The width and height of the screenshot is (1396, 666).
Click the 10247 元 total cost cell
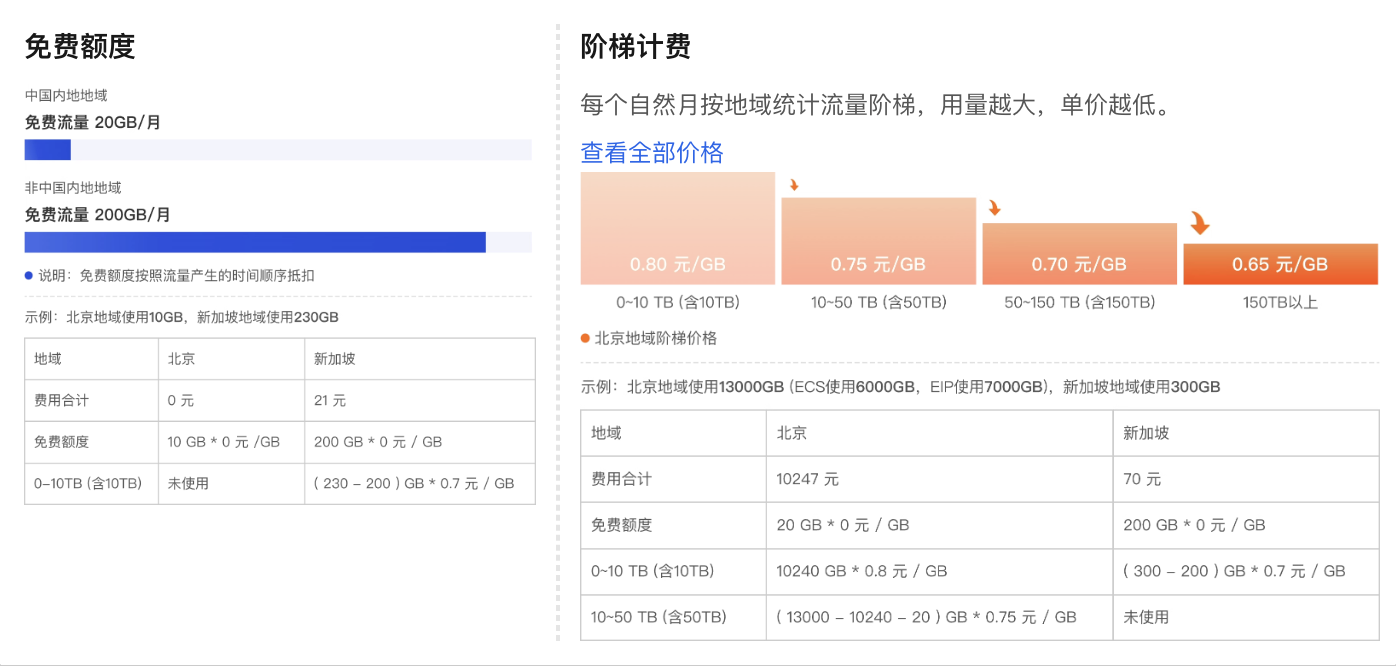click(808, 480)
